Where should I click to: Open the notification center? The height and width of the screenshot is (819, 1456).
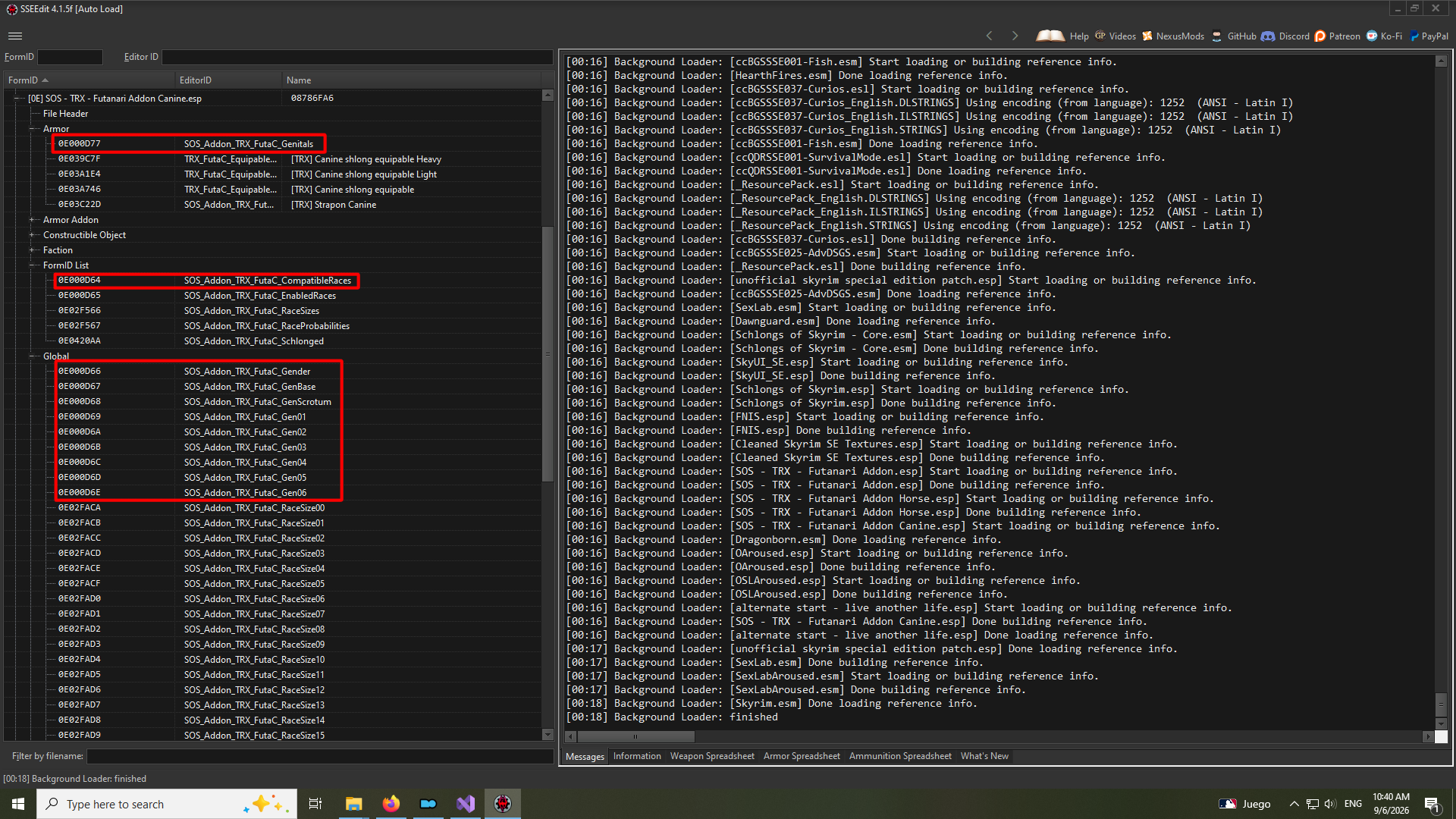pyautogui.click(x=1432, y=804)
